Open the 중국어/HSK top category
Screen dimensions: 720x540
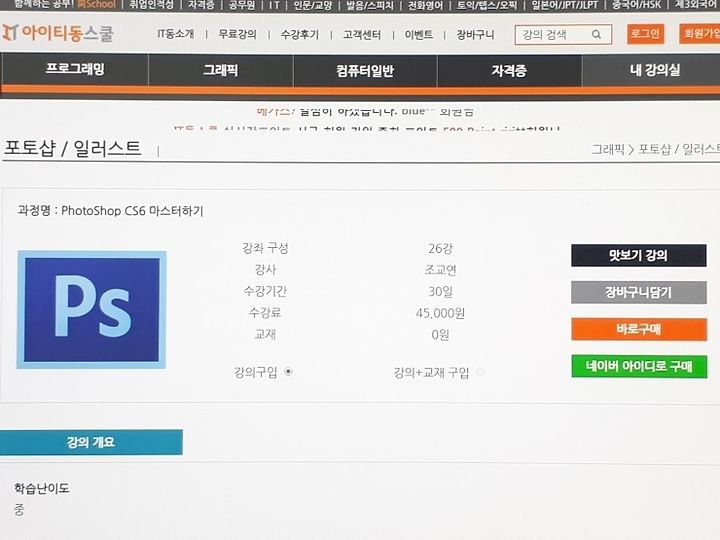click(636, 5)
